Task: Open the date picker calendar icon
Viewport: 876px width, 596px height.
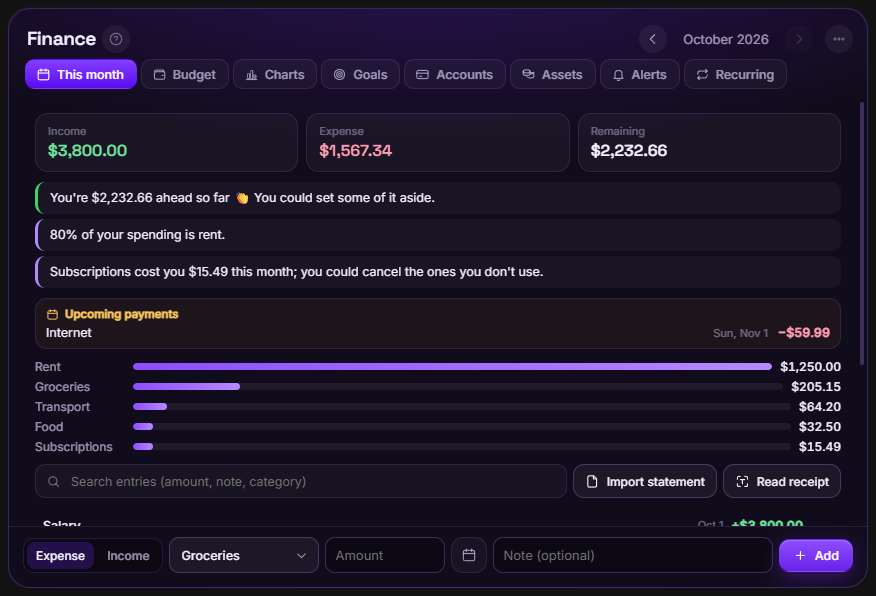Action: pos(469,555)
